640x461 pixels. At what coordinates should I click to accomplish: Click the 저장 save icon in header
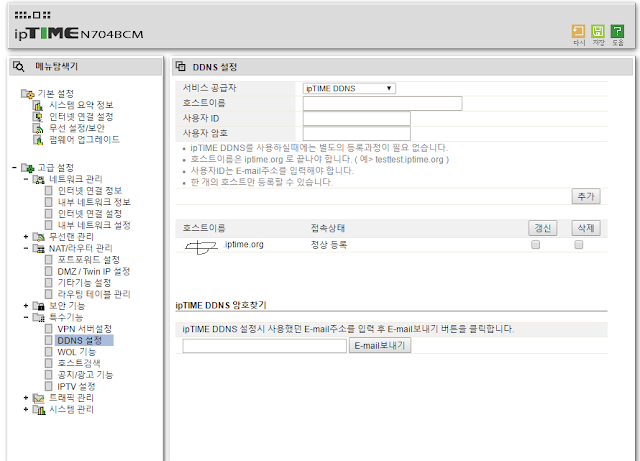point(598,31)
